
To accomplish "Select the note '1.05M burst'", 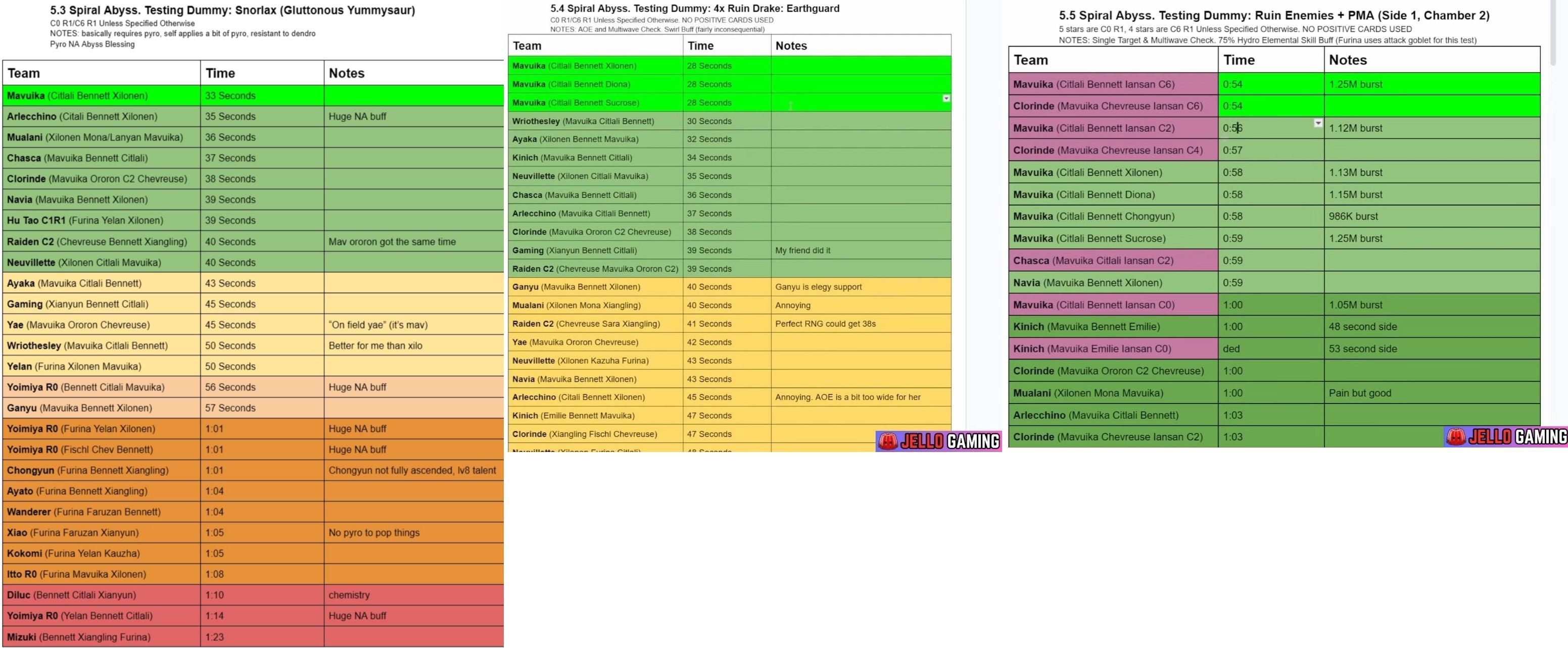I will click(x=1356, y=305).
